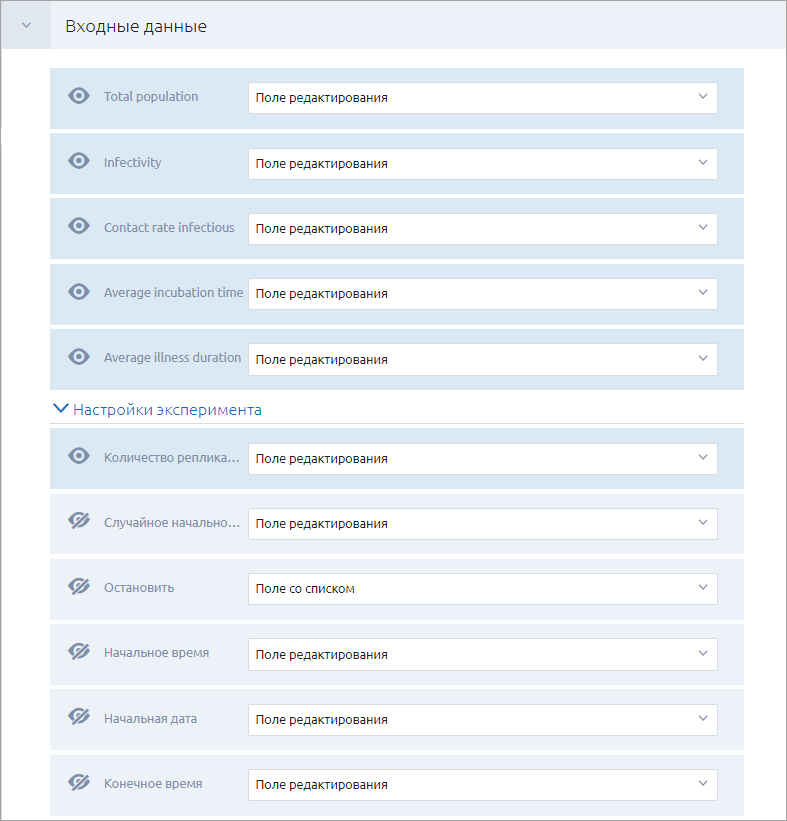Open the Остановить Поле со списком dropdown
Screen dimensions: 787x821
click(483, 589)
